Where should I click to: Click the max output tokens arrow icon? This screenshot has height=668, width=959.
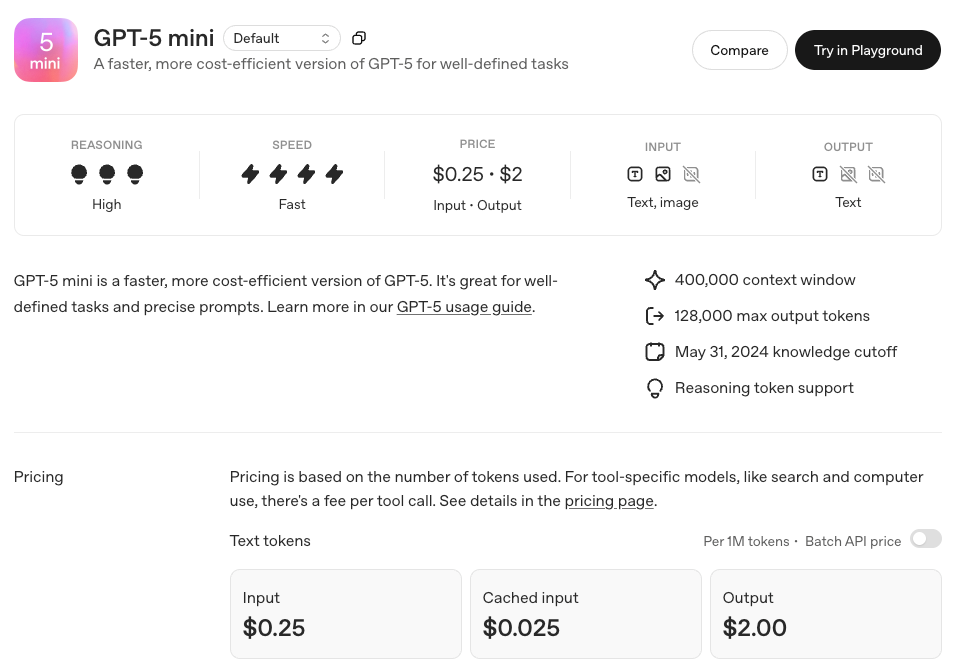(x=655, y=316)
